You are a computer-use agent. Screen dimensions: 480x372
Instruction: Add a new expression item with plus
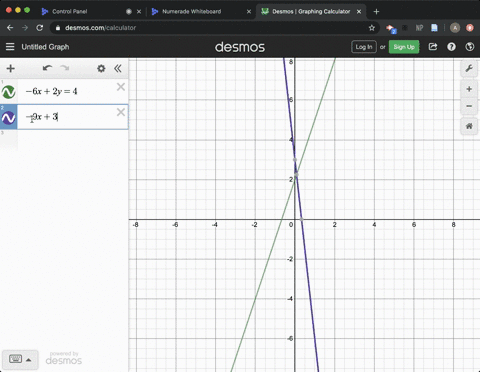pyautogui.click(x=11, y=68)
